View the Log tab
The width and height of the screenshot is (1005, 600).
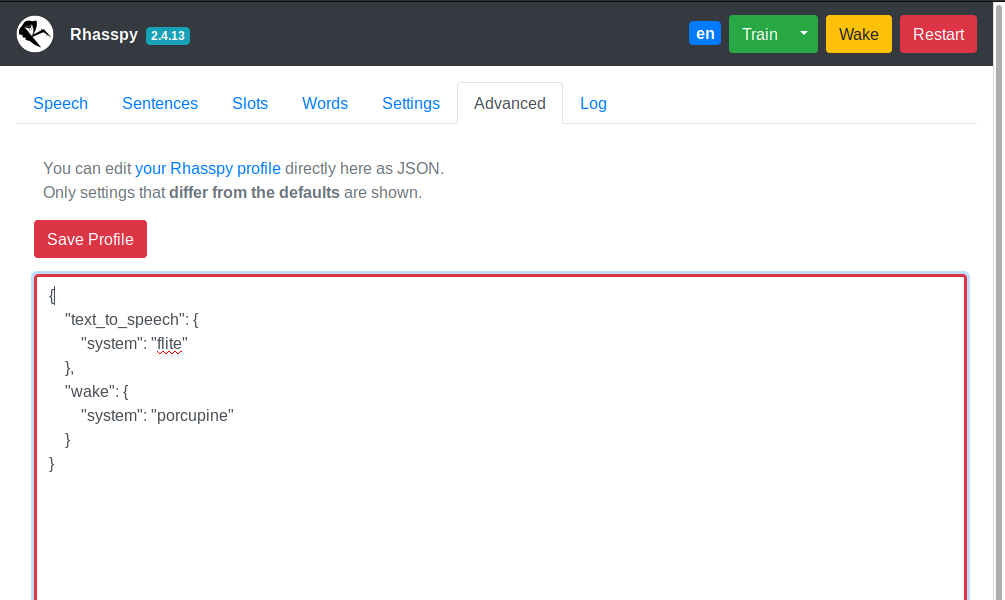tap(594, 103)
